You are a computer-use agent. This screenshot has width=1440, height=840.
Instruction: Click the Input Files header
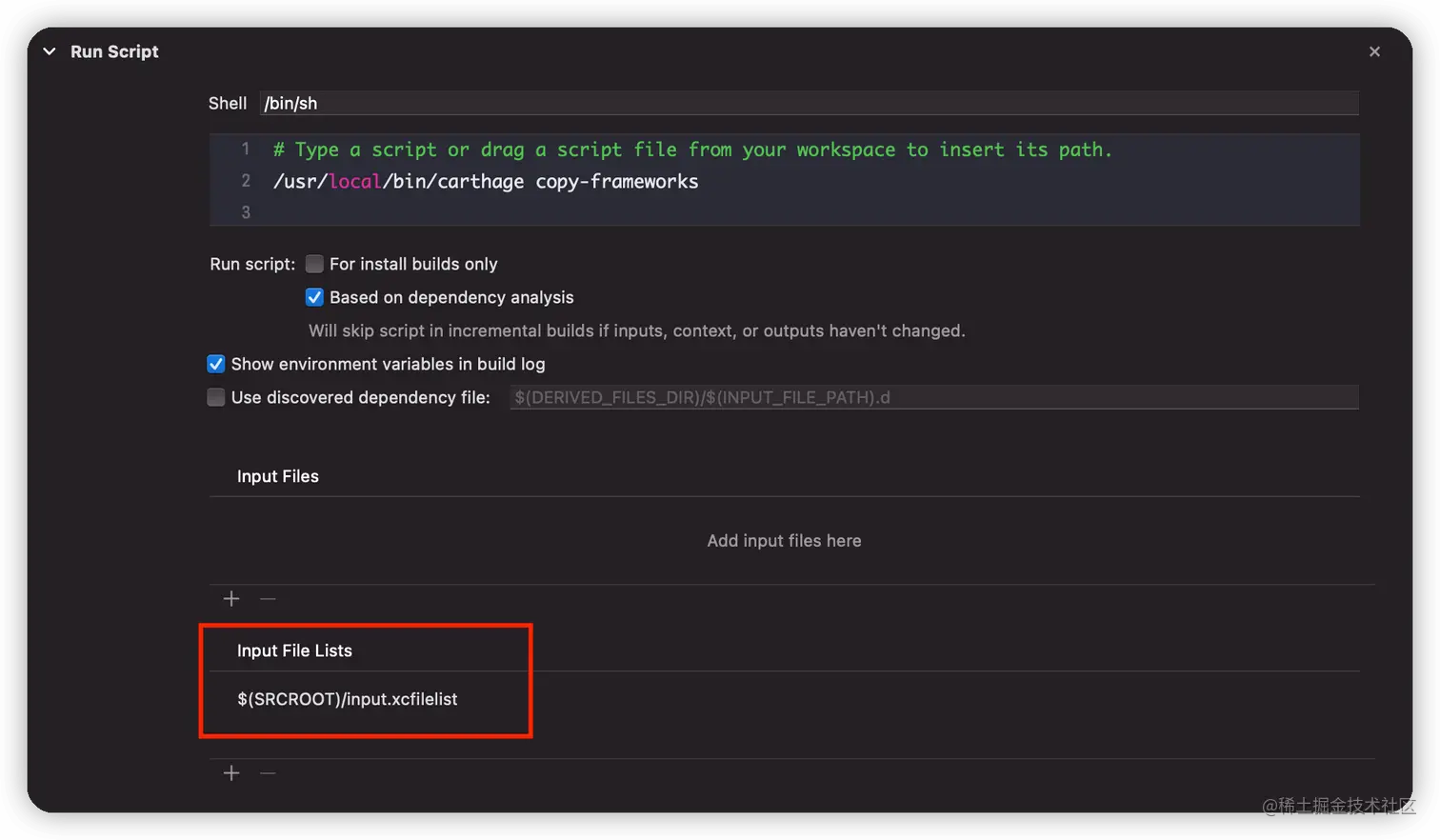click(278, 476)
